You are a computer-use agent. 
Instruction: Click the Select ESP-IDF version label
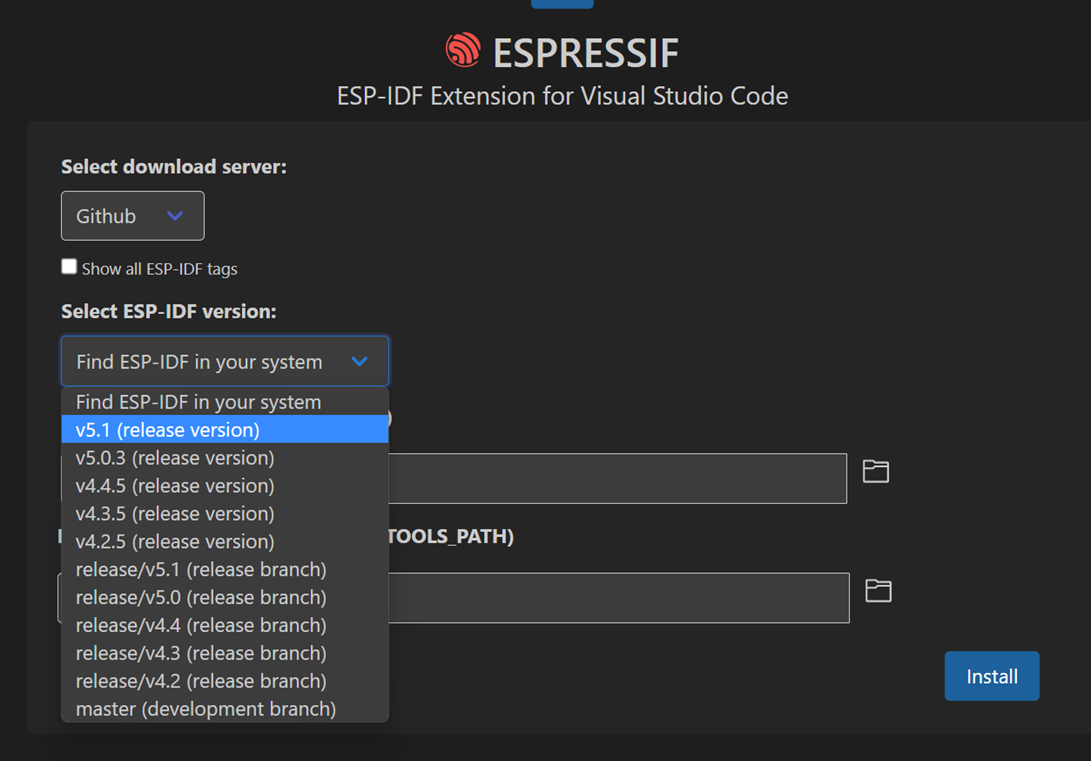(x=169, y=312)
